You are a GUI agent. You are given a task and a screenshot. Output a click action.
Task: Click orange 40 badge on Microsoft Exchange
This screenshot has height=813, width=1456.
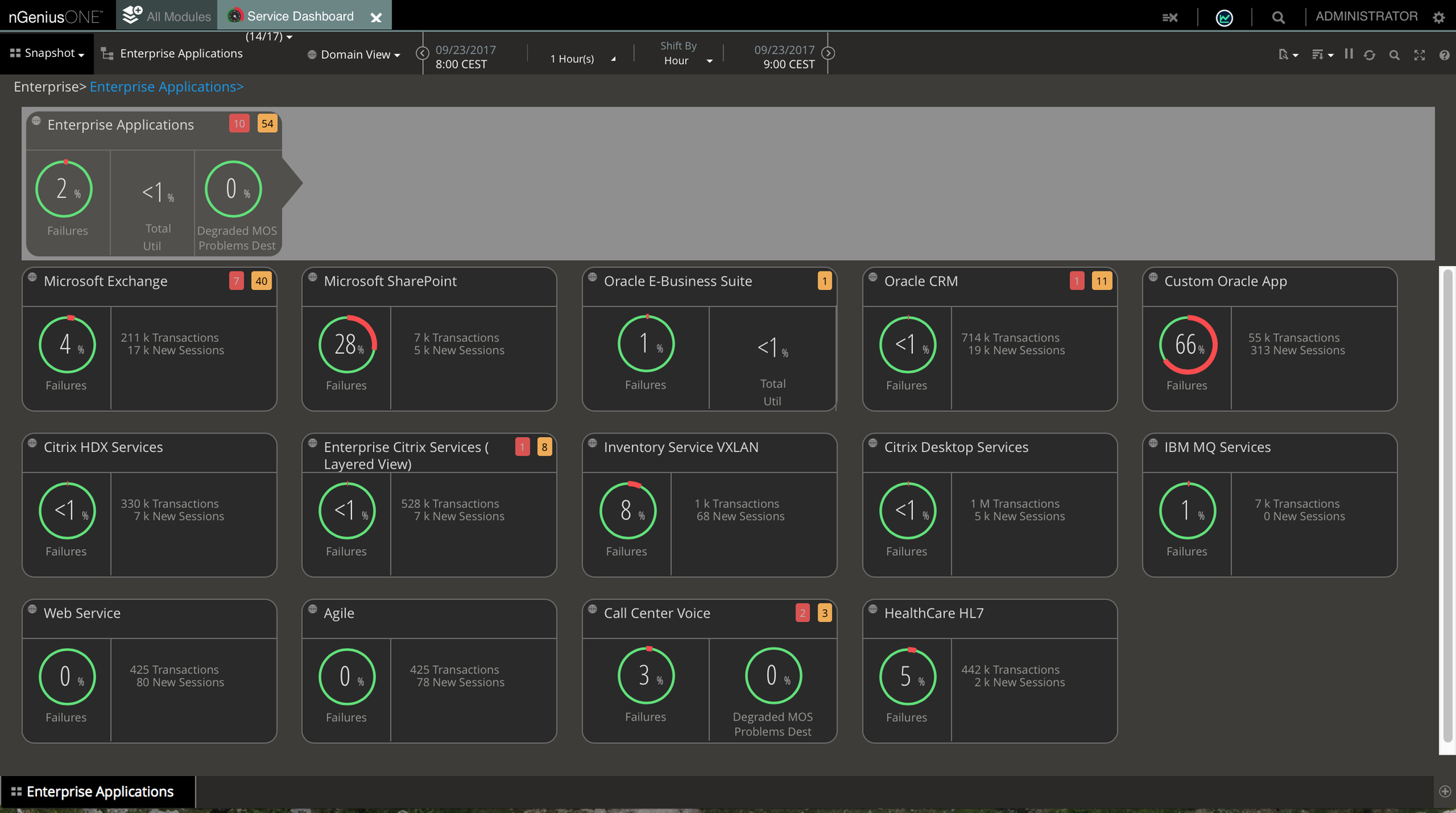262,281
